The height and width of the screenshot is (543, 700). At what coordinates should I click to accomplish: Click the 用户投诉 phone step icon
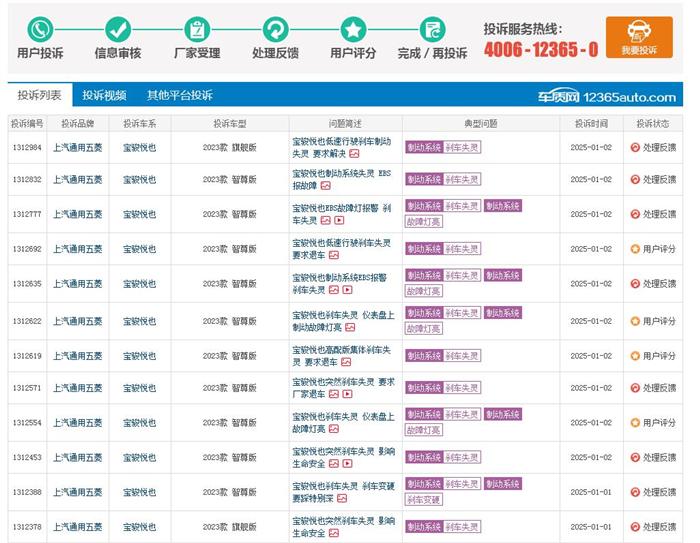(40, 29)
